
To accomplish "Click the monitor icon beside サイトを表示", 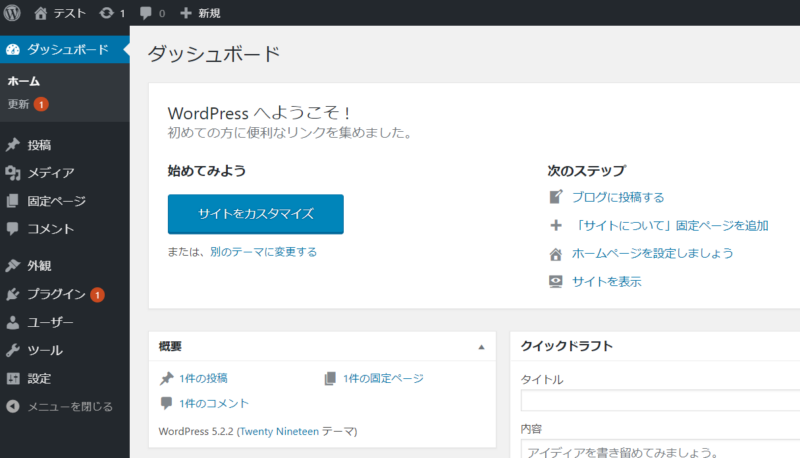I will (x=556, y=282).
